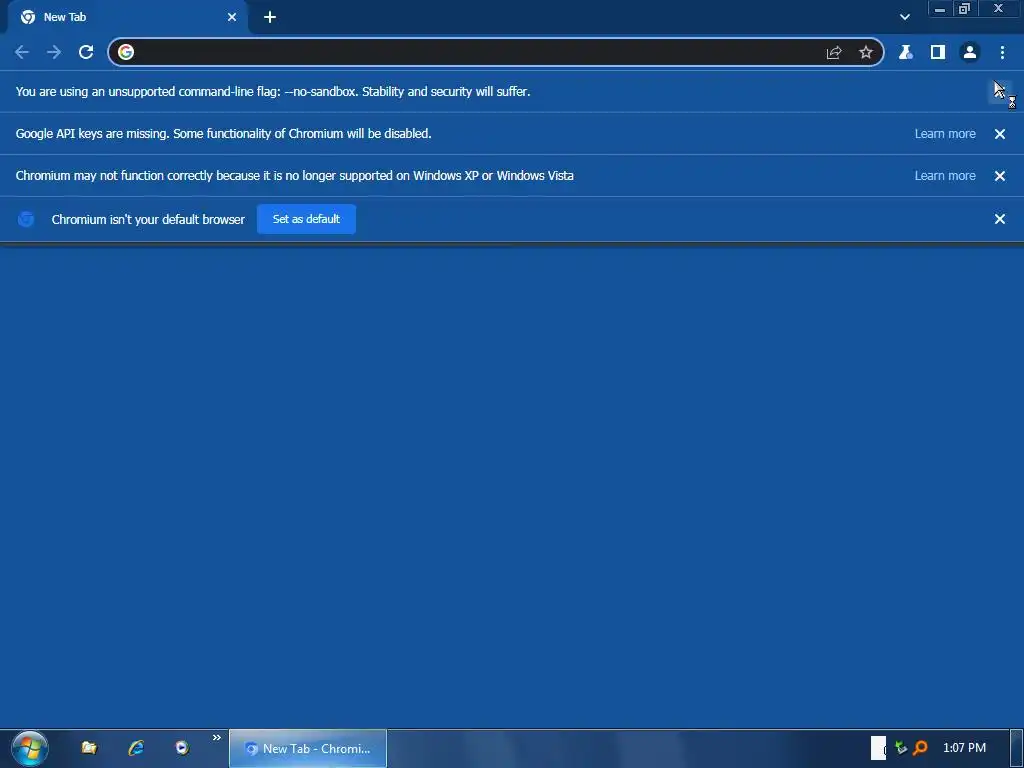Reload the current page
The image size is (1024, 768).
point(86,52)
